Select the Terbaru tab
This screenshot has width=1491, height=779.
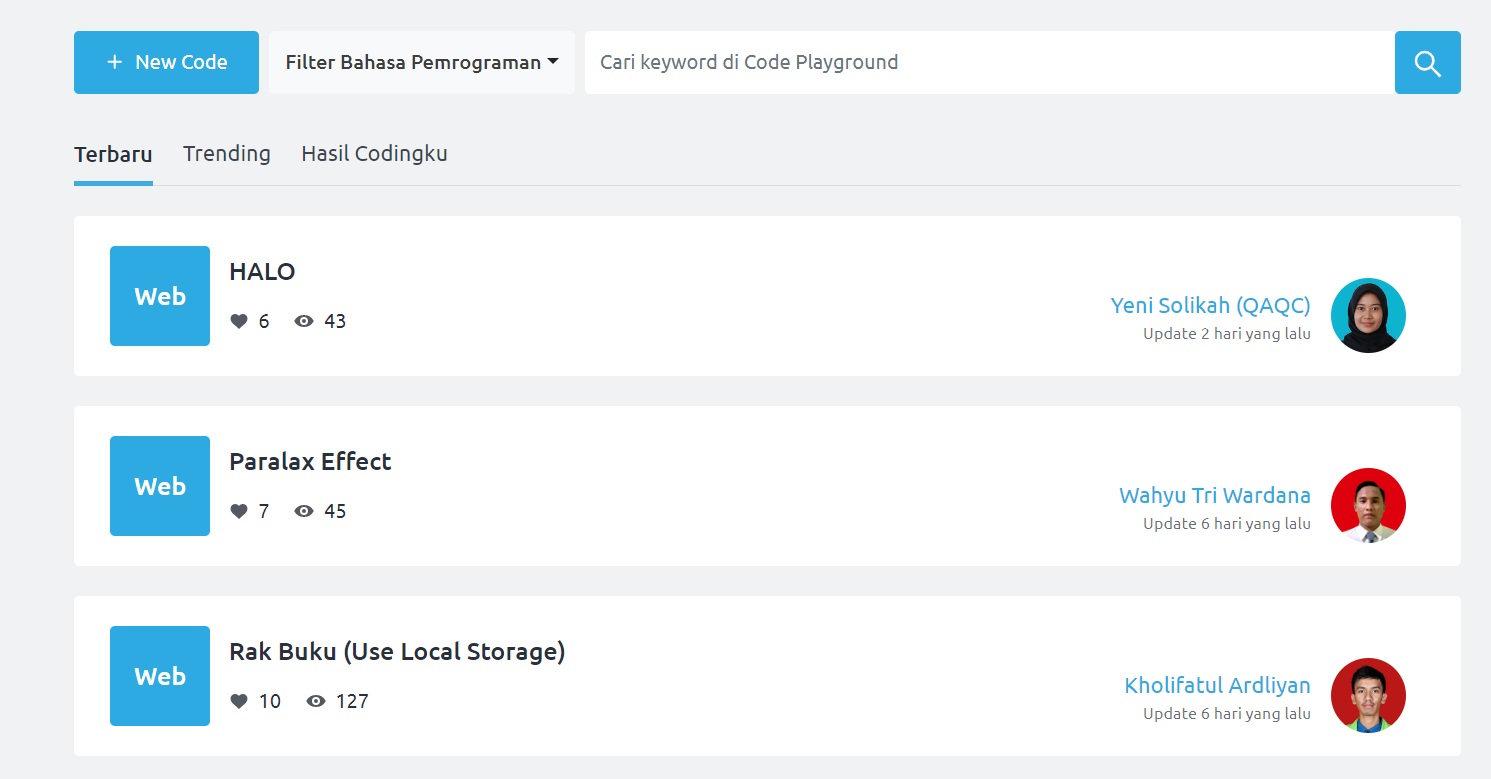pos(112,153)
